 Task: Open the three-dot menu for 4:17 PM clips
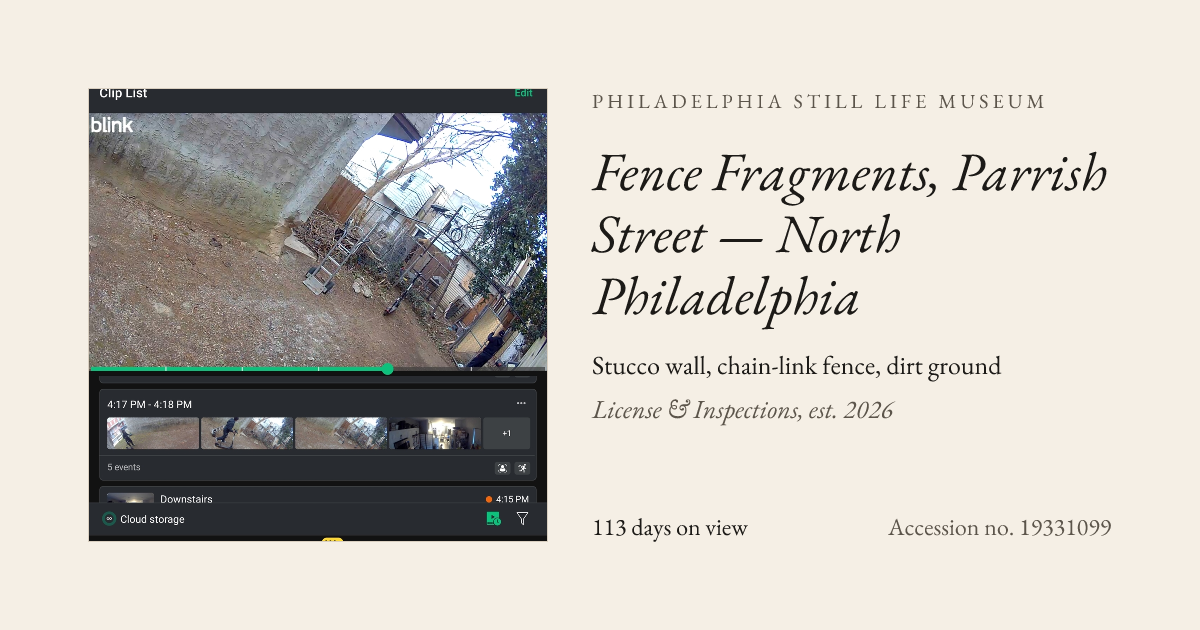coord(521,404)
